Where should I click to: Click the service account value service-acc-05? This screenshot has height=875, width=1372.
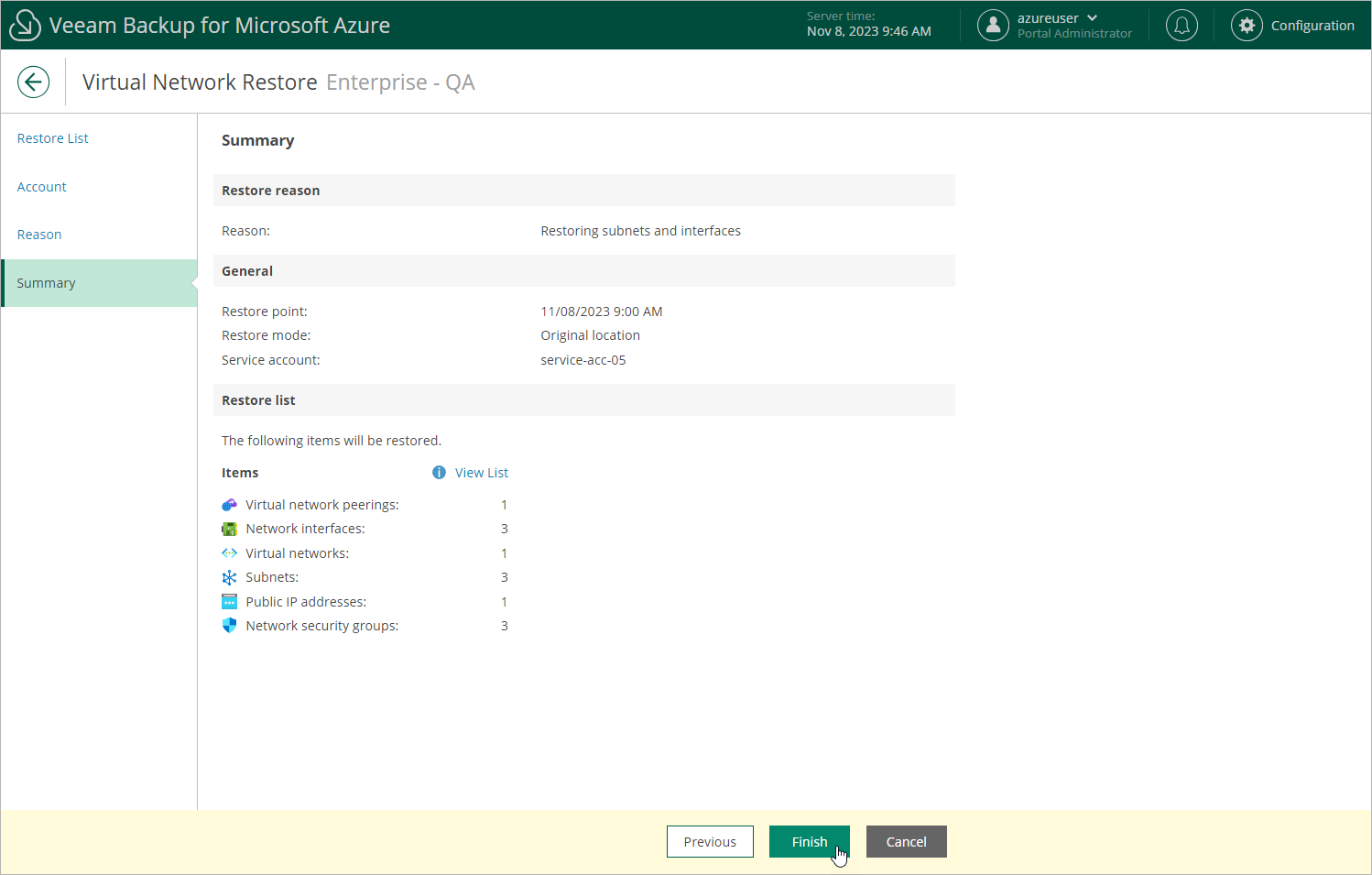[x=583, y=360]
